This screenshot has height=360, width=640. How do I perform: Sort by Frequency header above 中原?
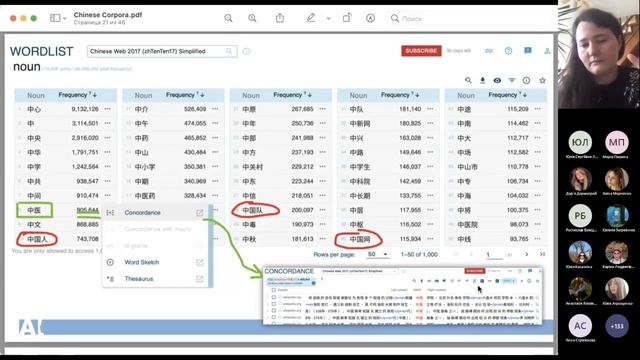click(292, 95)
